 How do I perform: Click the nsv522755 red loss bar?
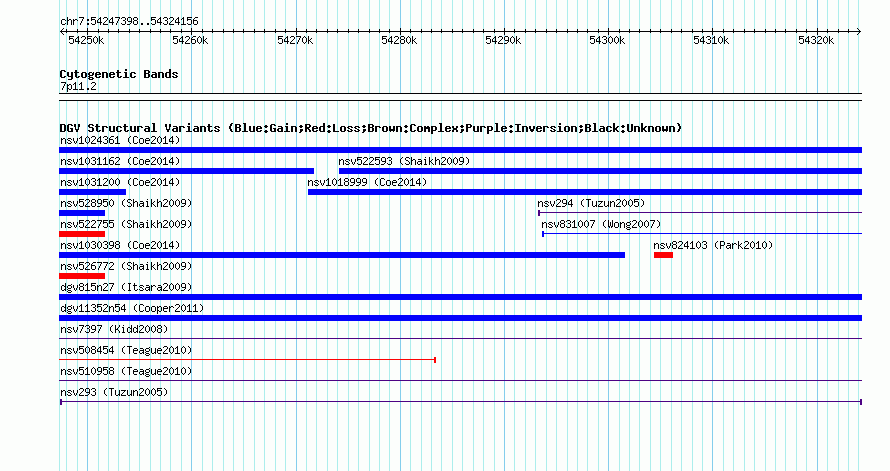tap(82, 234)
